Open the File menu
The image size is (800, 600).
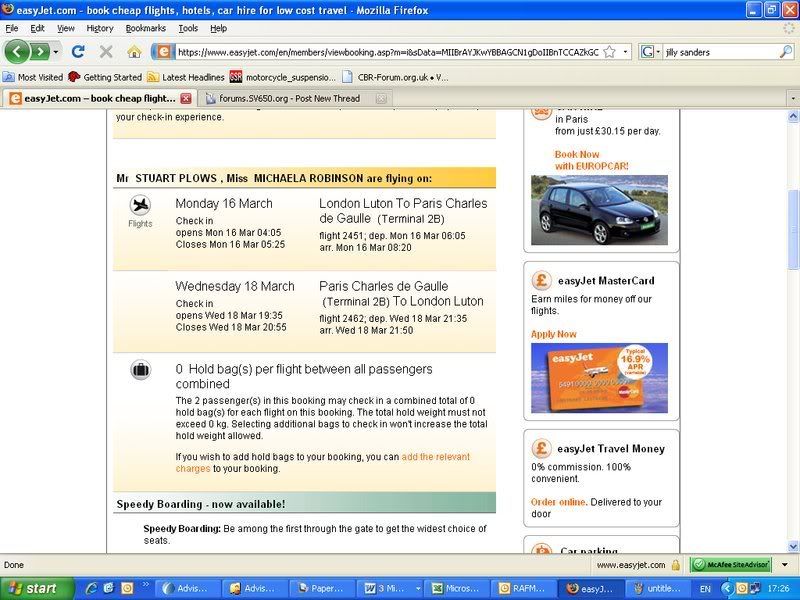point(12,28)
